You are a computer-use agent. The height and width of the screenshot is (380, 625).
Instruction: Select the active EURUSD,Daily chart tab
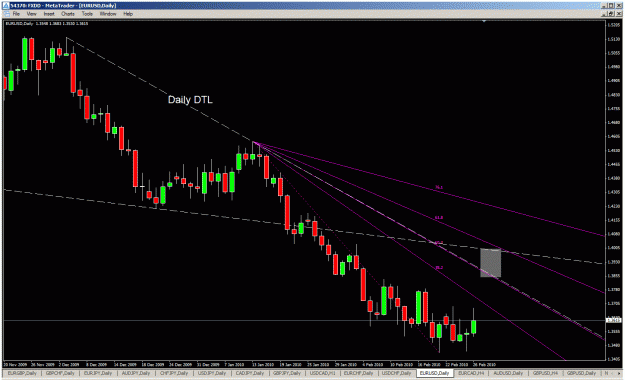(x=434, y=373)
